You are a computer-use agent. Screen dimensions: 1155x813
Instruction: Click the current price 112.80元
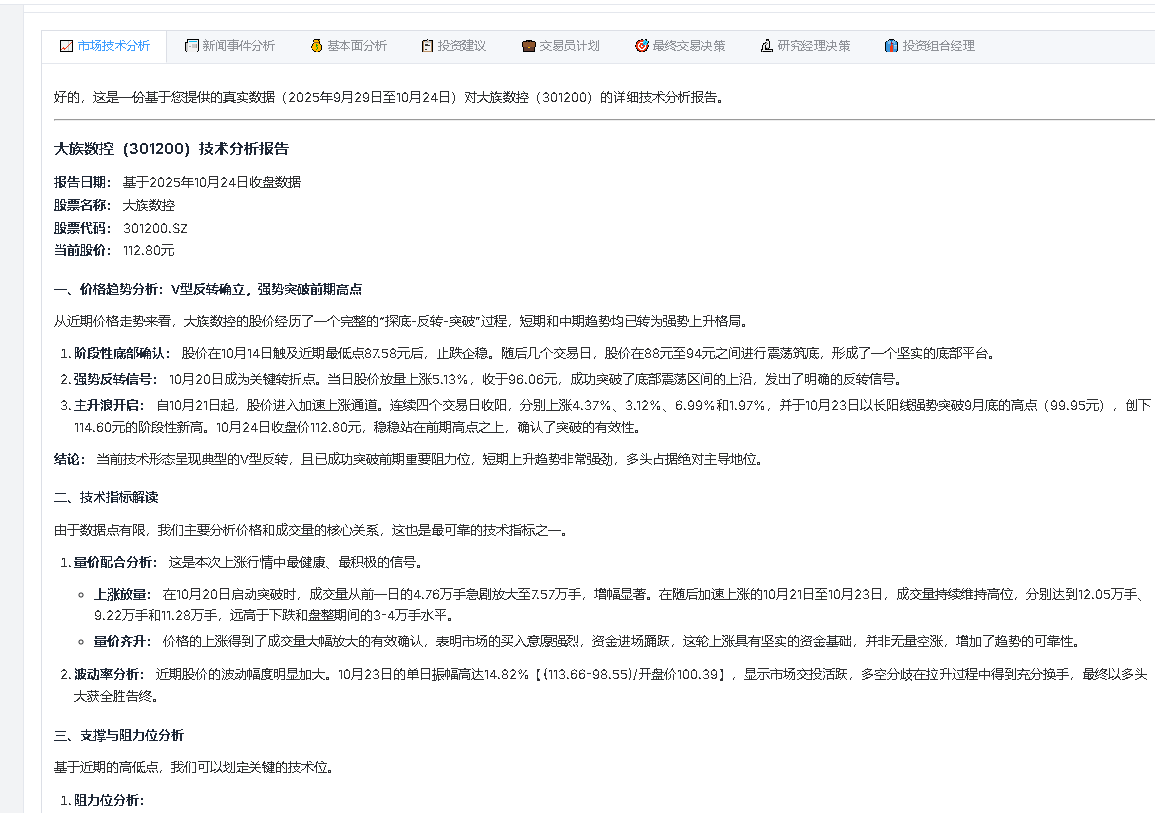tap(148, 250)
